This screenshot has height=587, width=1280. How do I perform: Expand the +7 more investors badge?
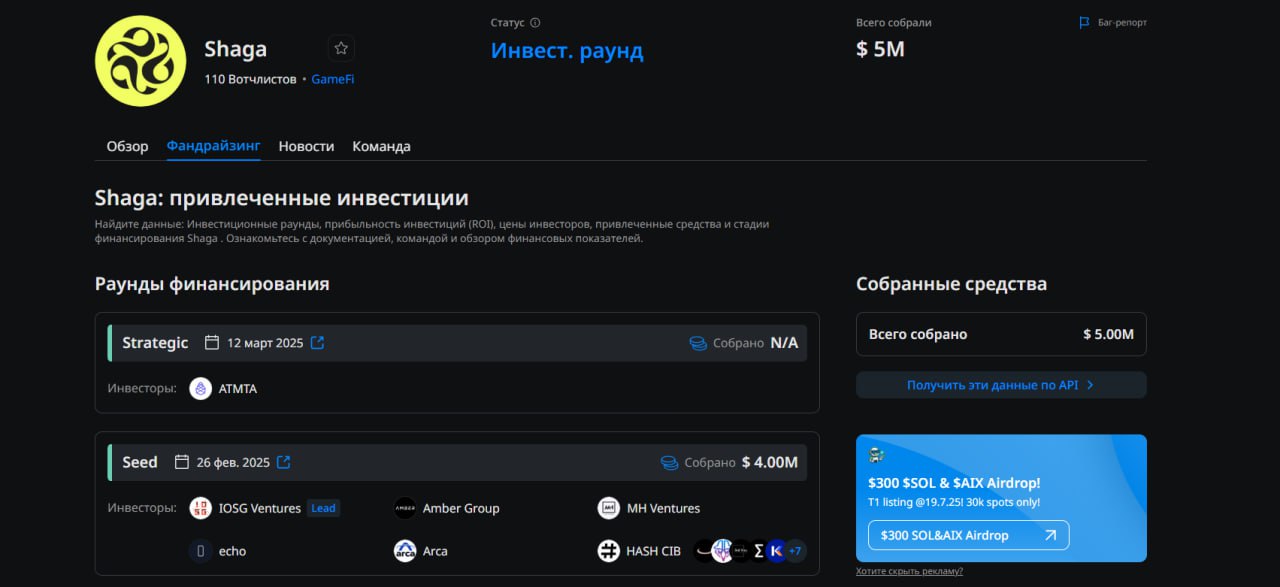coord(795,551)
